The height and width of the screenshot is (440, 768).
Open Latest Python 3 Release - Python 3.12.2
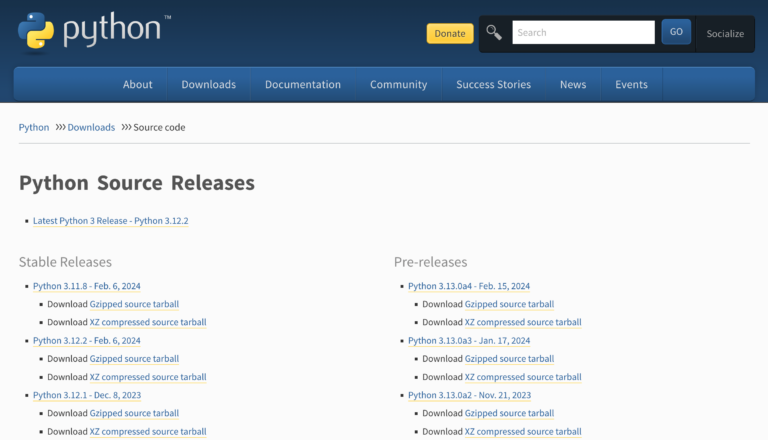pyautogui.click(x=111, y=221)
